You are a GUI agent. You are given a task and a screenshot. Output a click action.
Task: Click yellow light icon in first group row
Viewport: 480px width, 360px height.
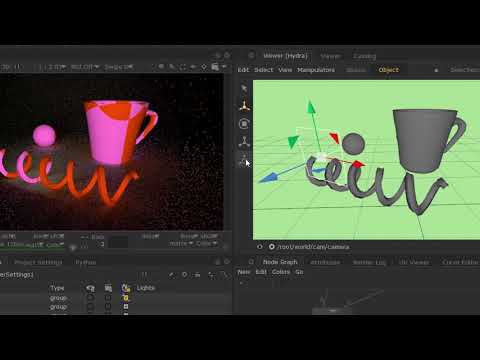coord(126,298)
